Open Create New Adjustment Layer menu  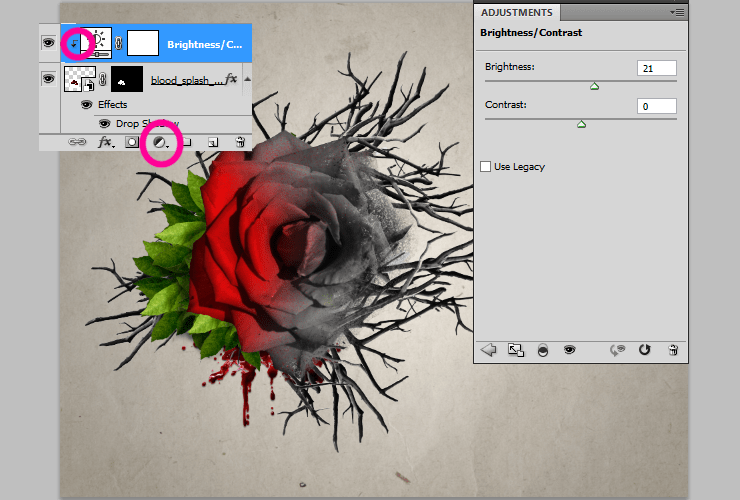[x=160, y=142]
